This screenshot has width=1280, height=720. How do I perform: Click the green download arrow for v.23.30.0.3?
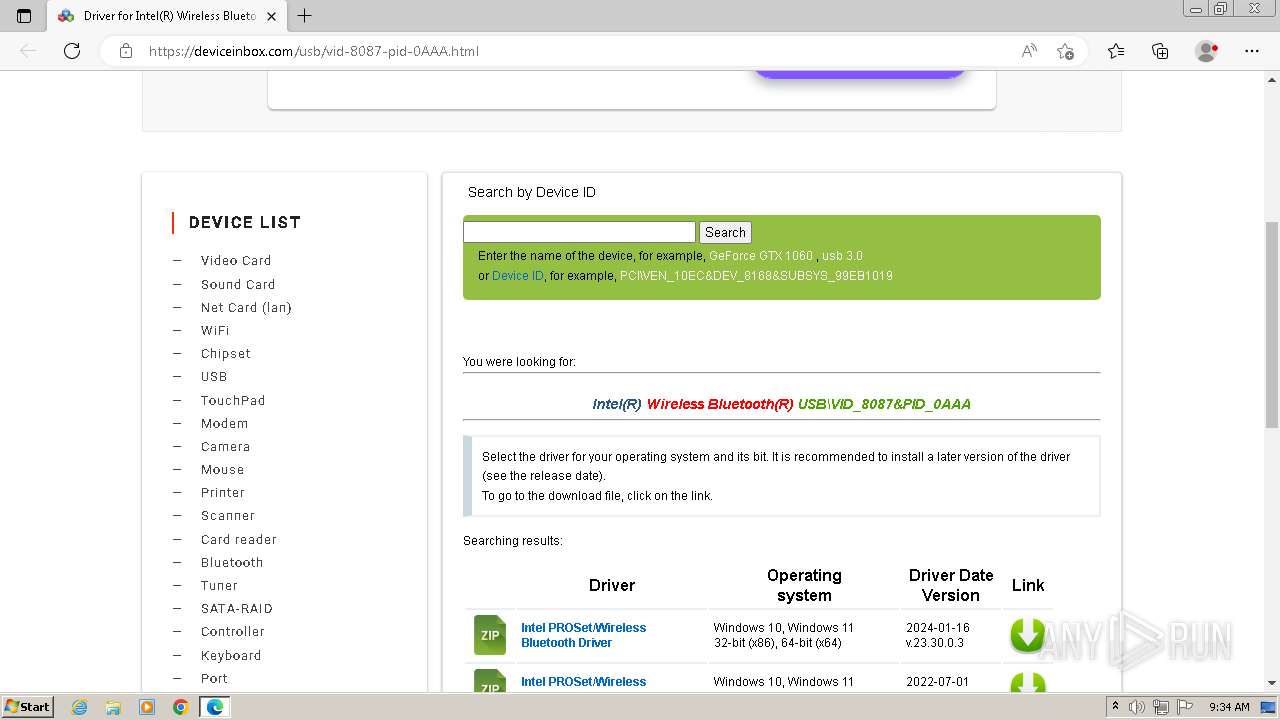(x=1027, y=635)
